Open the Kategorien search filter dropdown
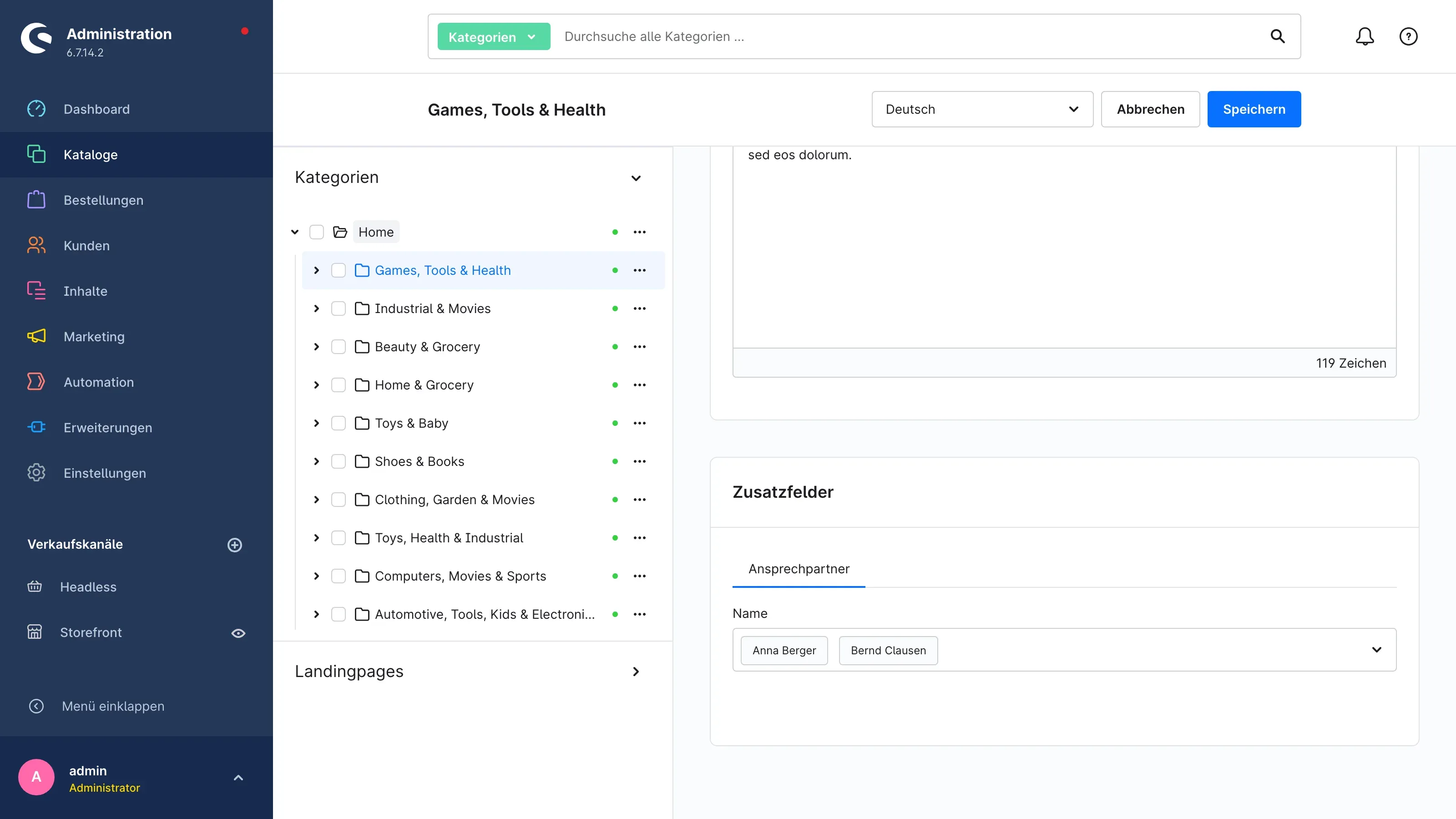 coord(493,37)
